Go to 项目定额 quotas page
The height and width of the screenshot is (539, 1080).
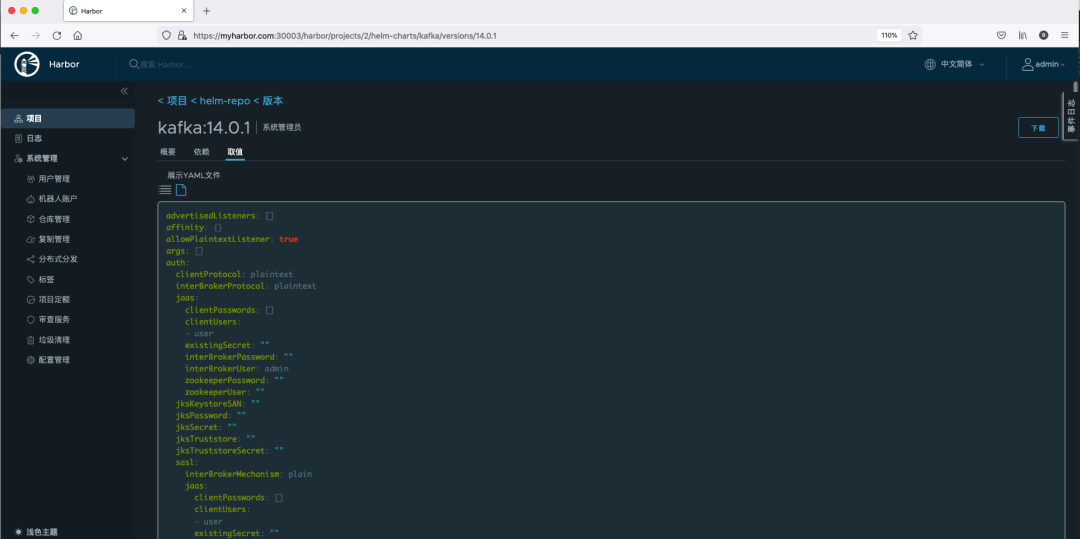(54, 299)
